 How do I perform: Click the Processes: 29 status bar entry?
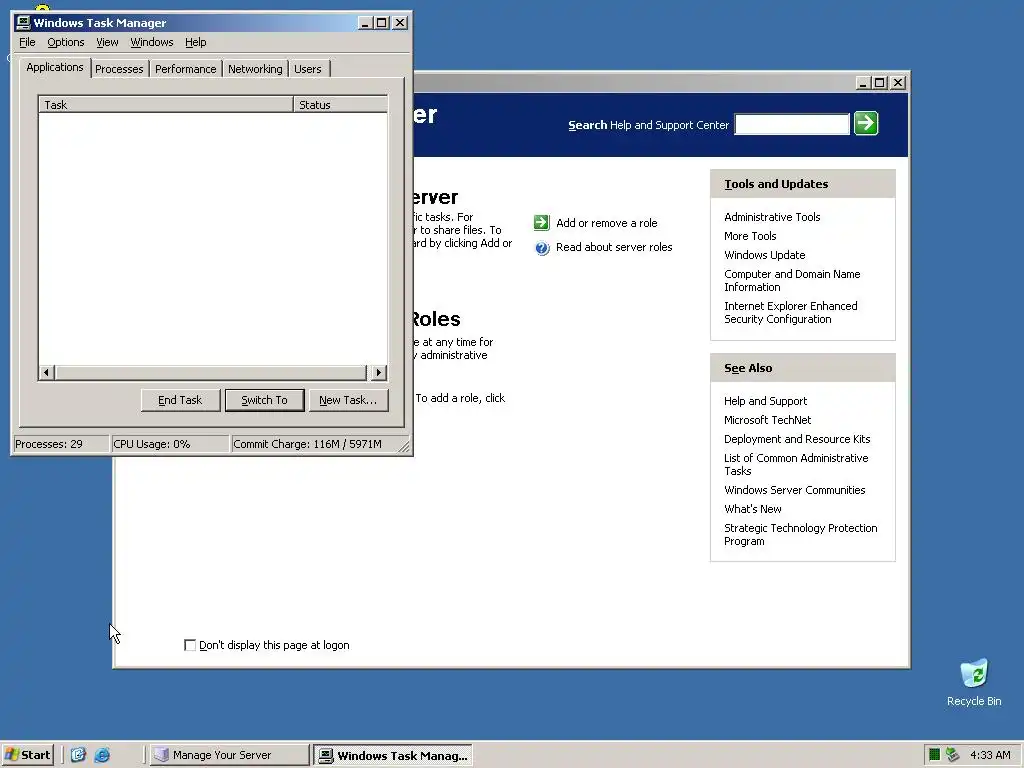point(61,444)
